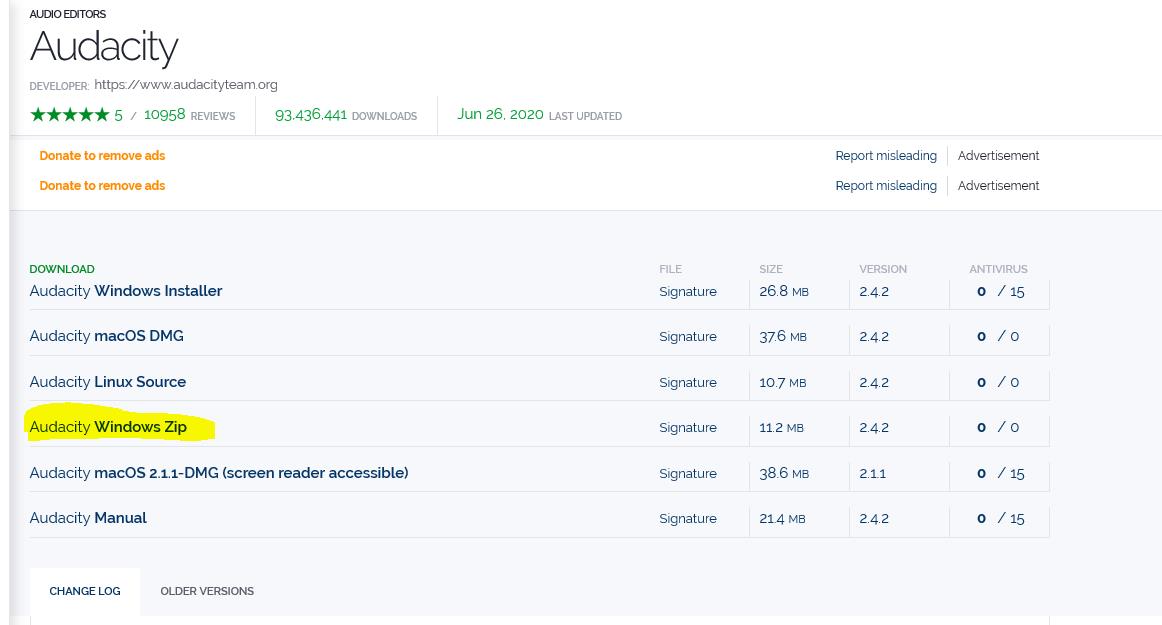Click the 2.4.2 version for Windows Installer
The height and width of the screenshot is (625, 1162).
(874, 291)
